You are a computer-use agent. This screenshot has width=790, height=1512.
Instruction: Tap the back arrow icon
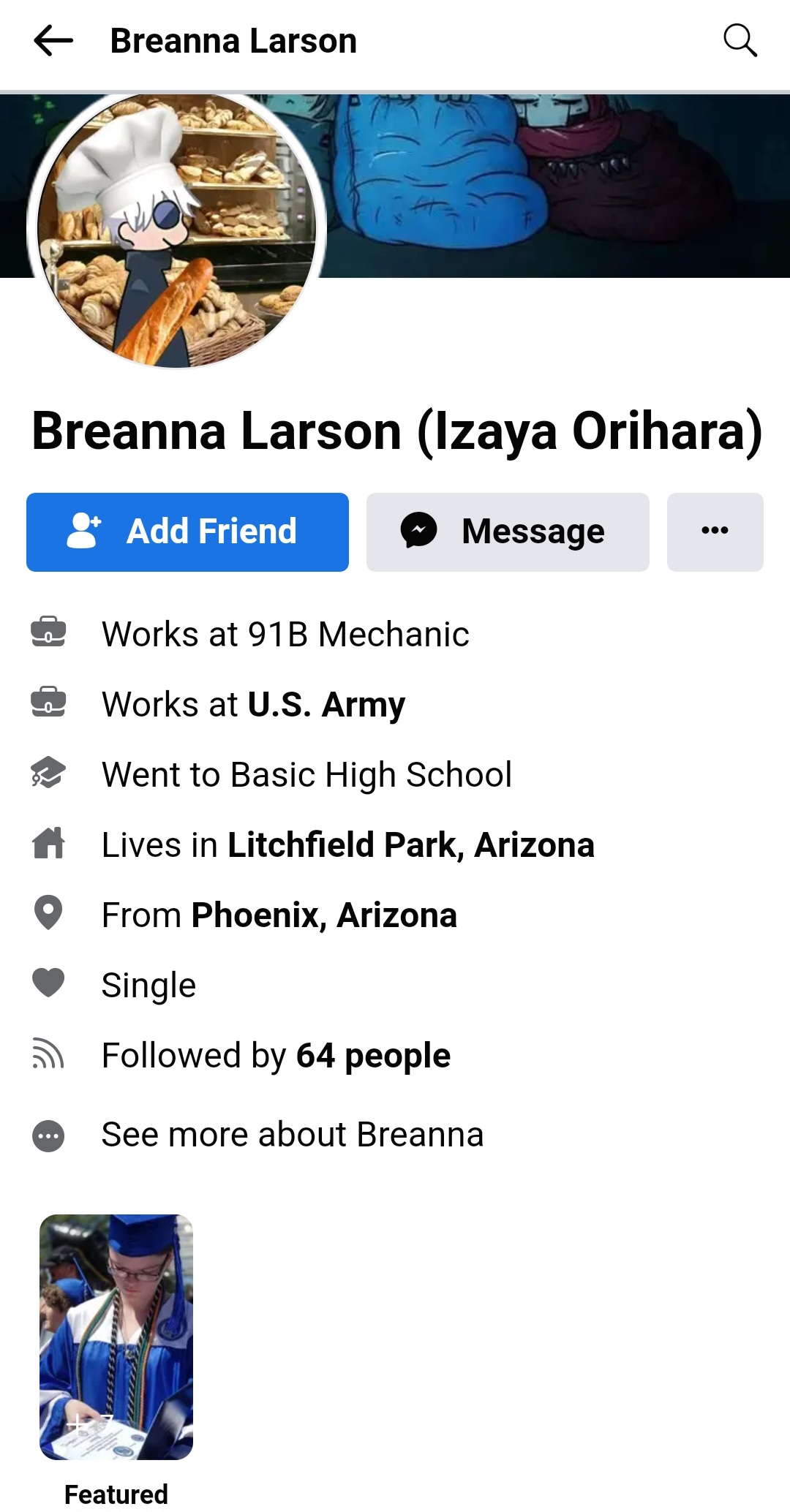53,41
